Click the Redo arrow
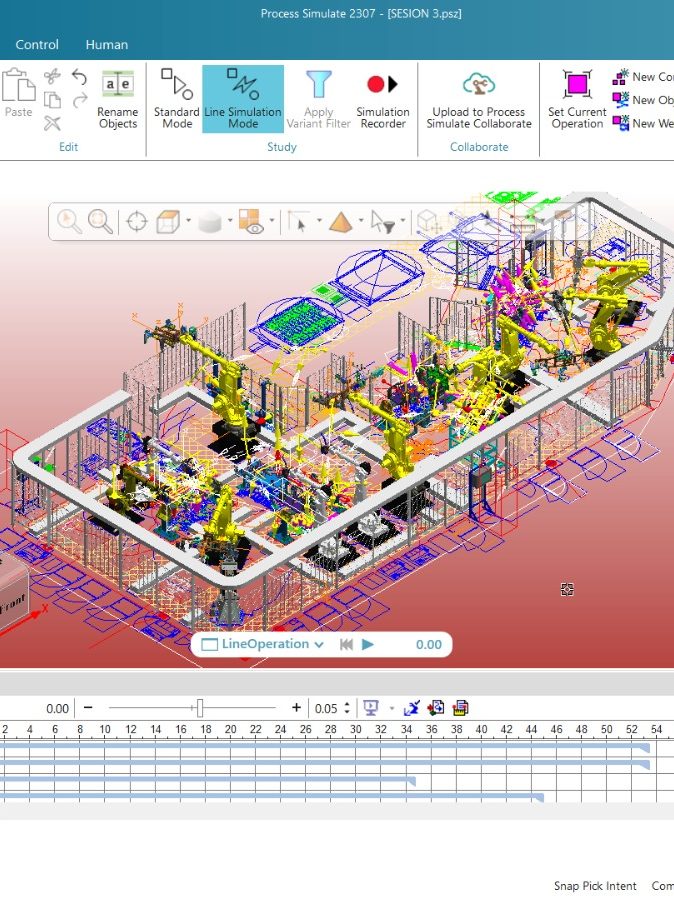The image size is (674, 899). (80, 100)
